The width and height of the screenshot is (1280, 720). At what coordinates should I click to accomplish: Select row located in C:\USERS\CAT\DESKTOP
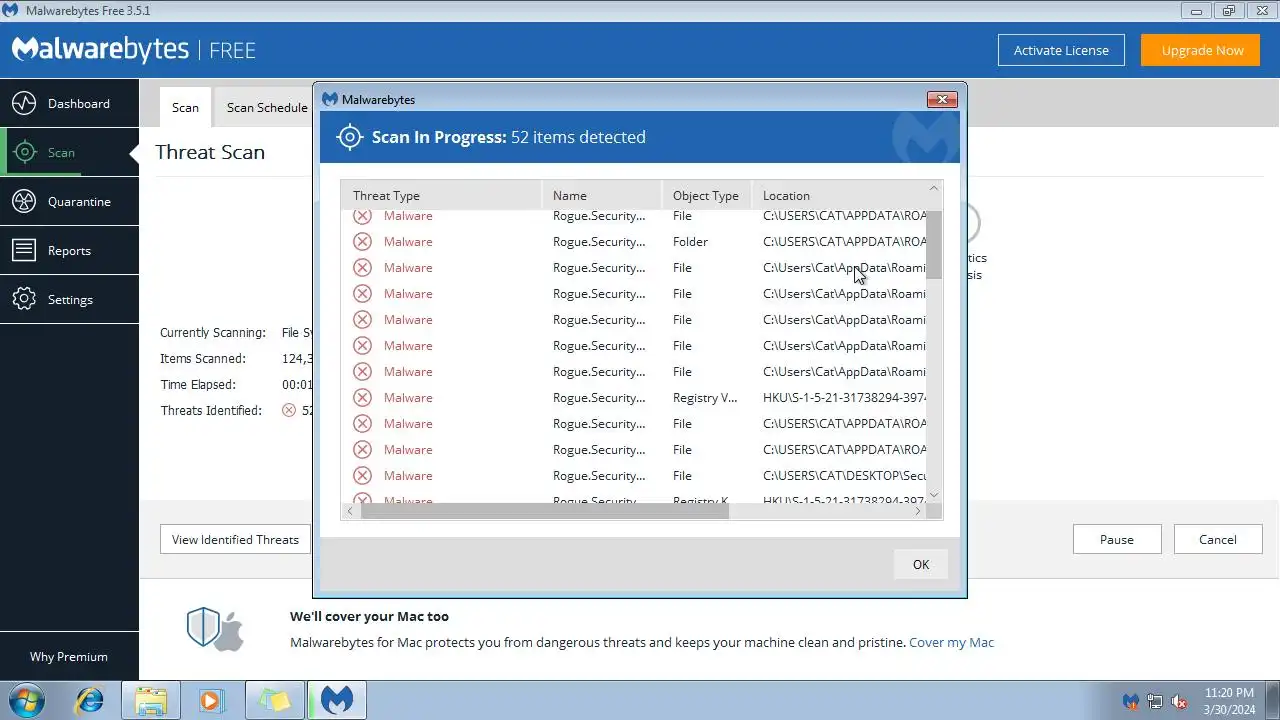(634, 475)
